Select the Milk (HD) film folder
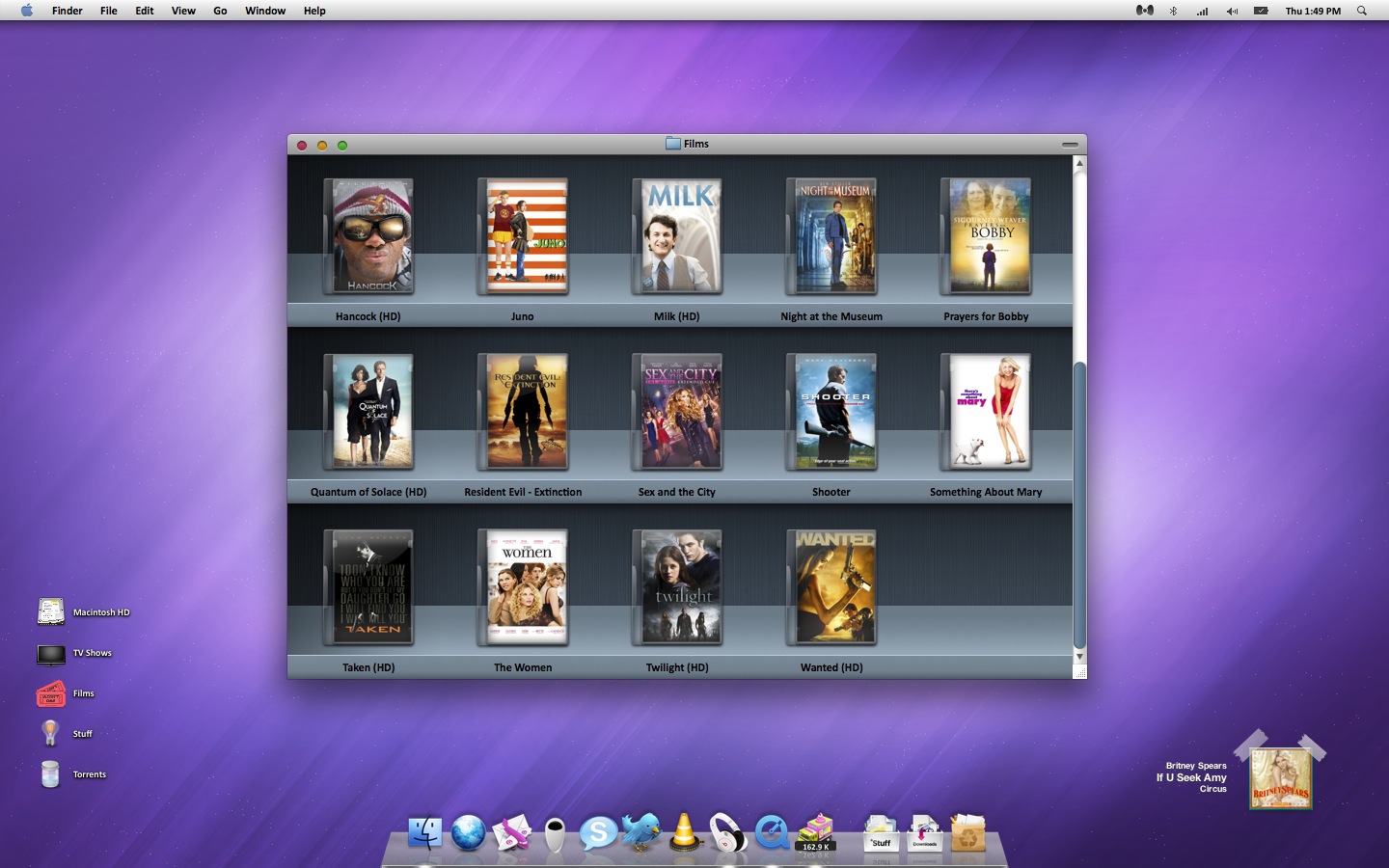 (x=677, y=237)
